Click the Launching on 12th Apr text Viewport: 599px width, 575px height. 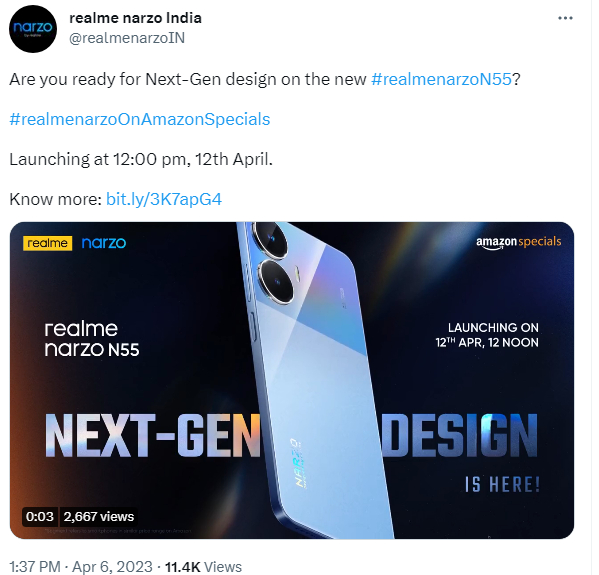(487, 335)
